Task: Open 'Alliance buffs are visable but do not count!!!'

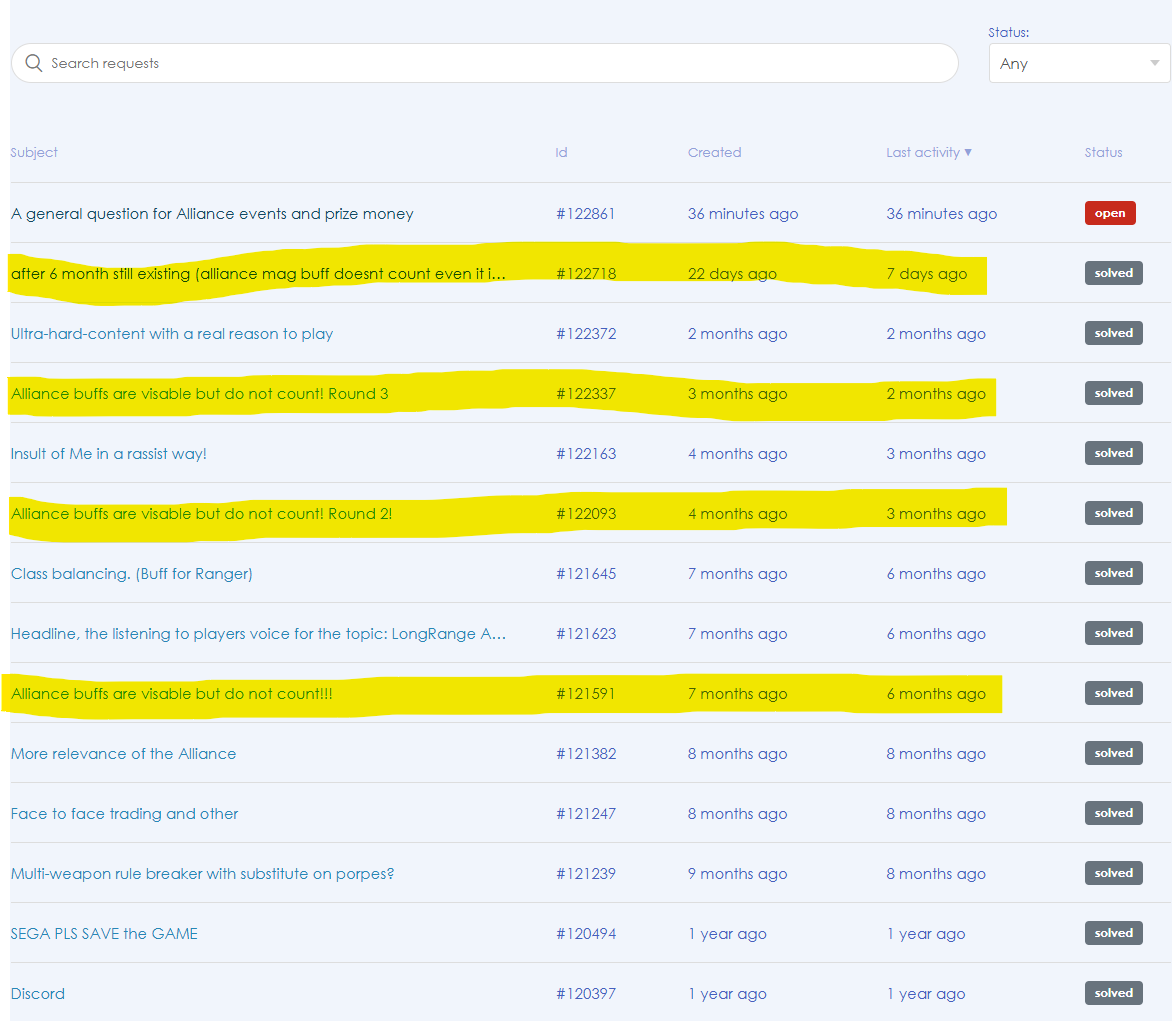Action: pos(172,694)
